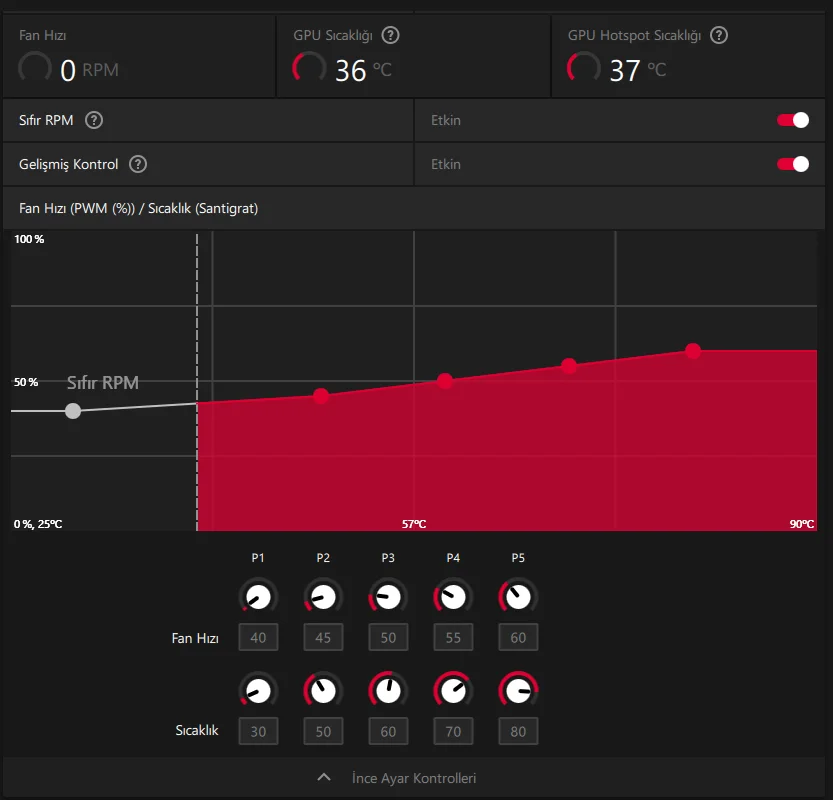The width and height of the screenshot is (833, 800).
Task: Click help icon beside GPU Hotspot Sıcaklığı
Action: pos(719,36)
